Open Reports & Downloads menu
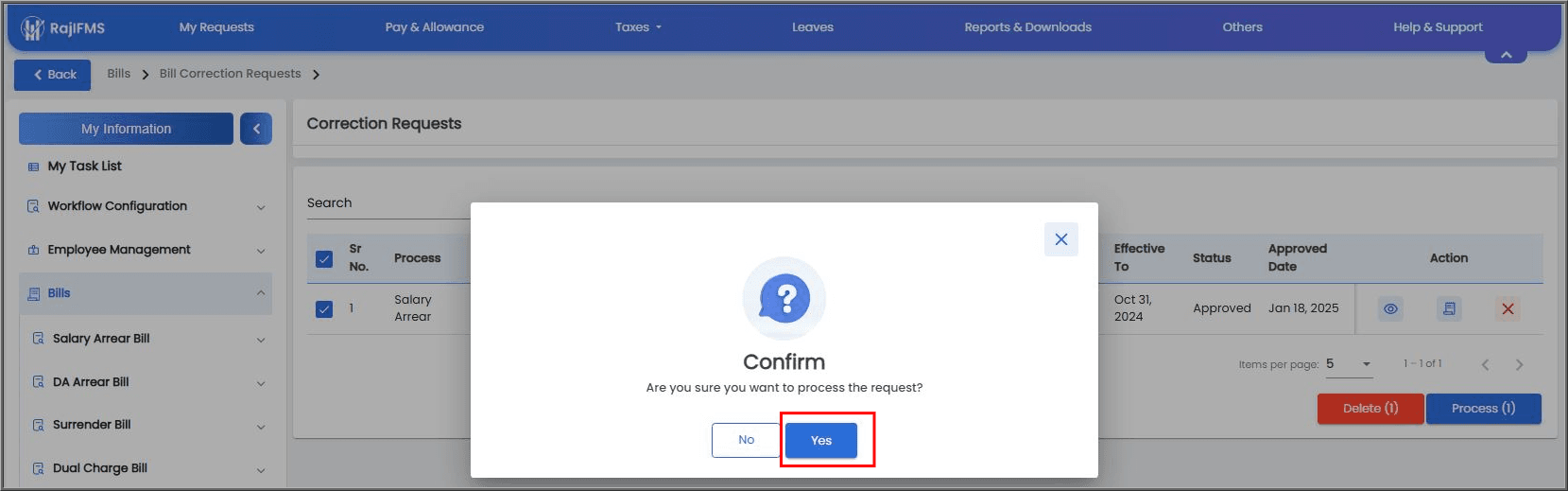 (1027, 27)
